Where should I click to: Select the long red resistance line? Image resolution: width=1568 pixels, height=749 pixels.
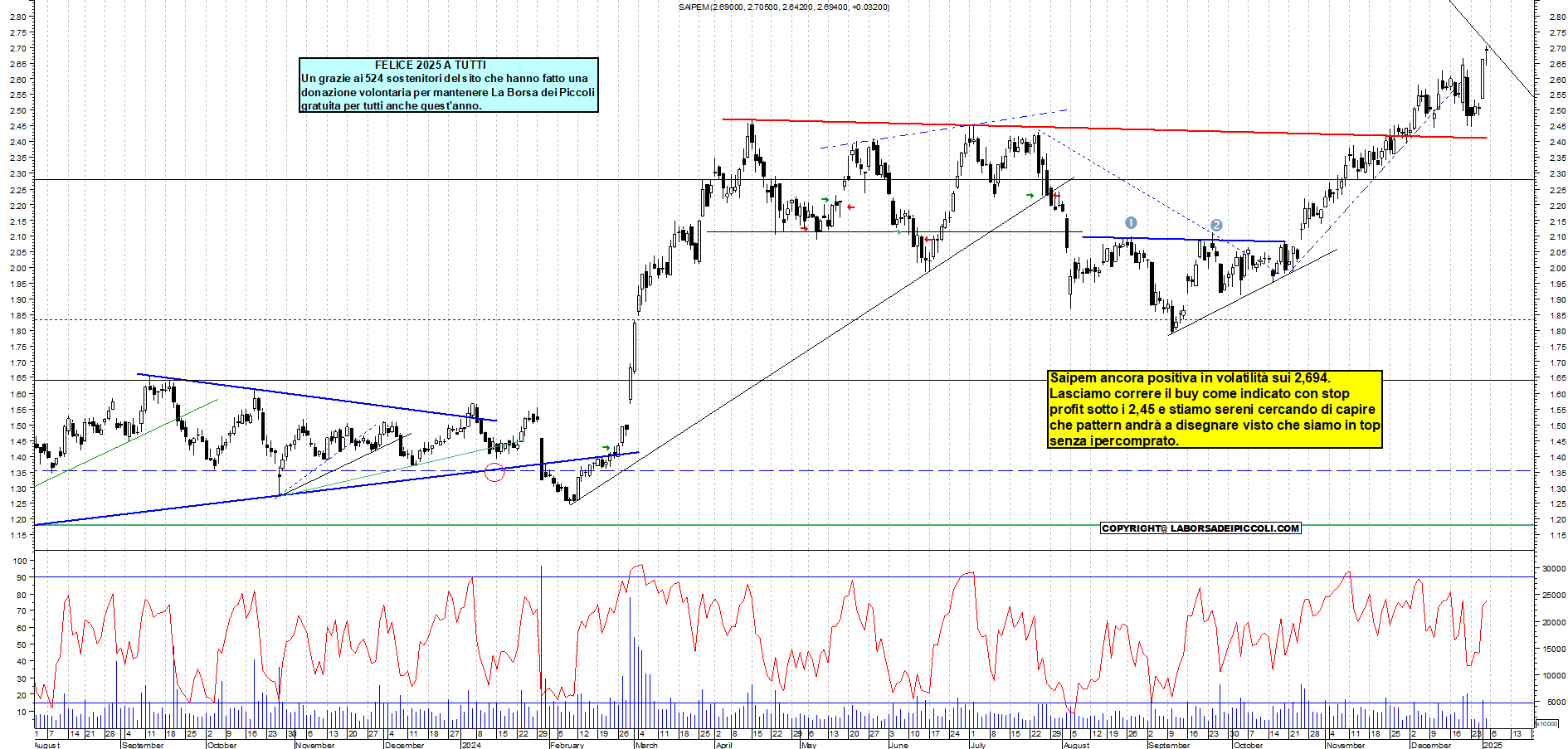pyautogui.click(x=1104, y=129)
